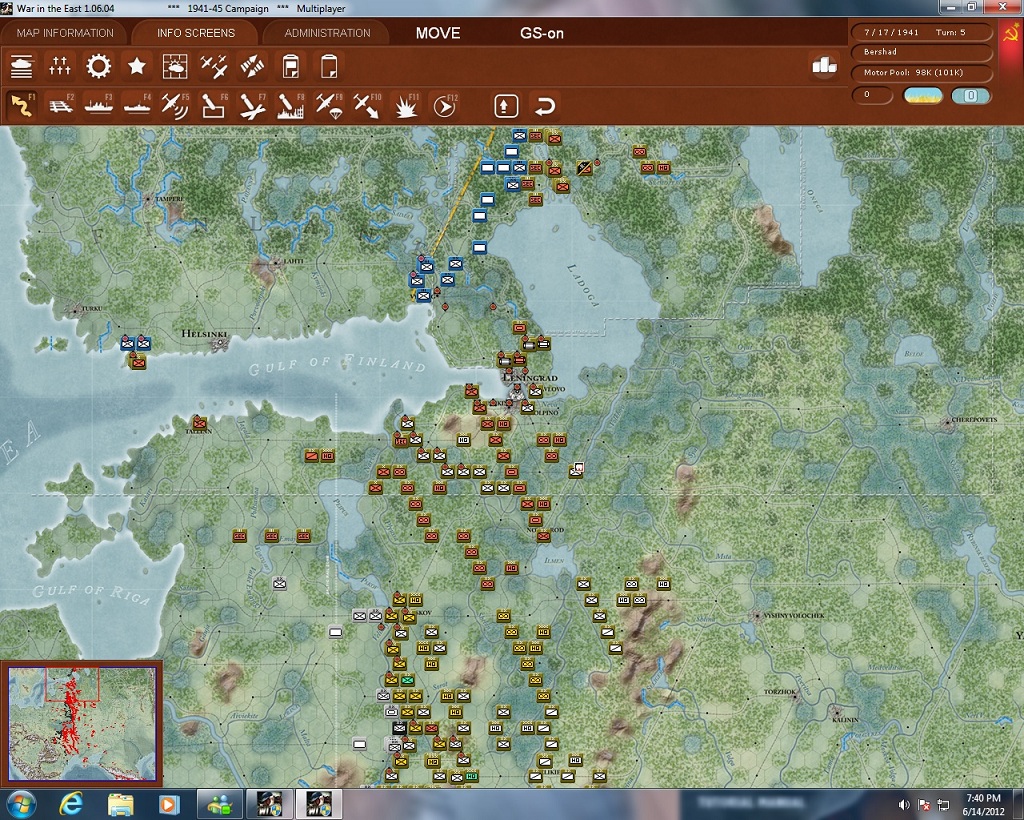
Task: Click the Soviet hammer and sickle flag
Action: (1010, 31)
